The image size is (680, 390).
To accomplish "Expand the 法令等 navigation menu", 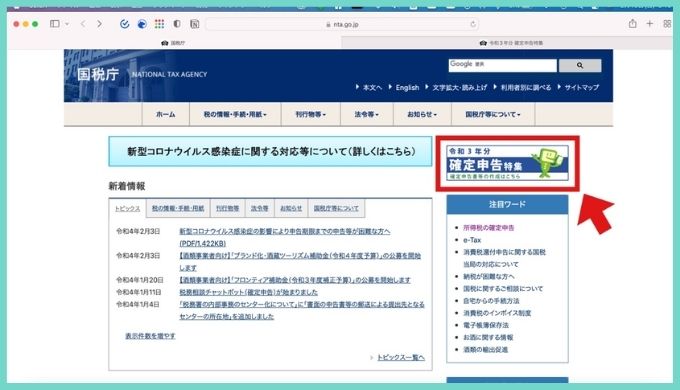I will [366, 114].
